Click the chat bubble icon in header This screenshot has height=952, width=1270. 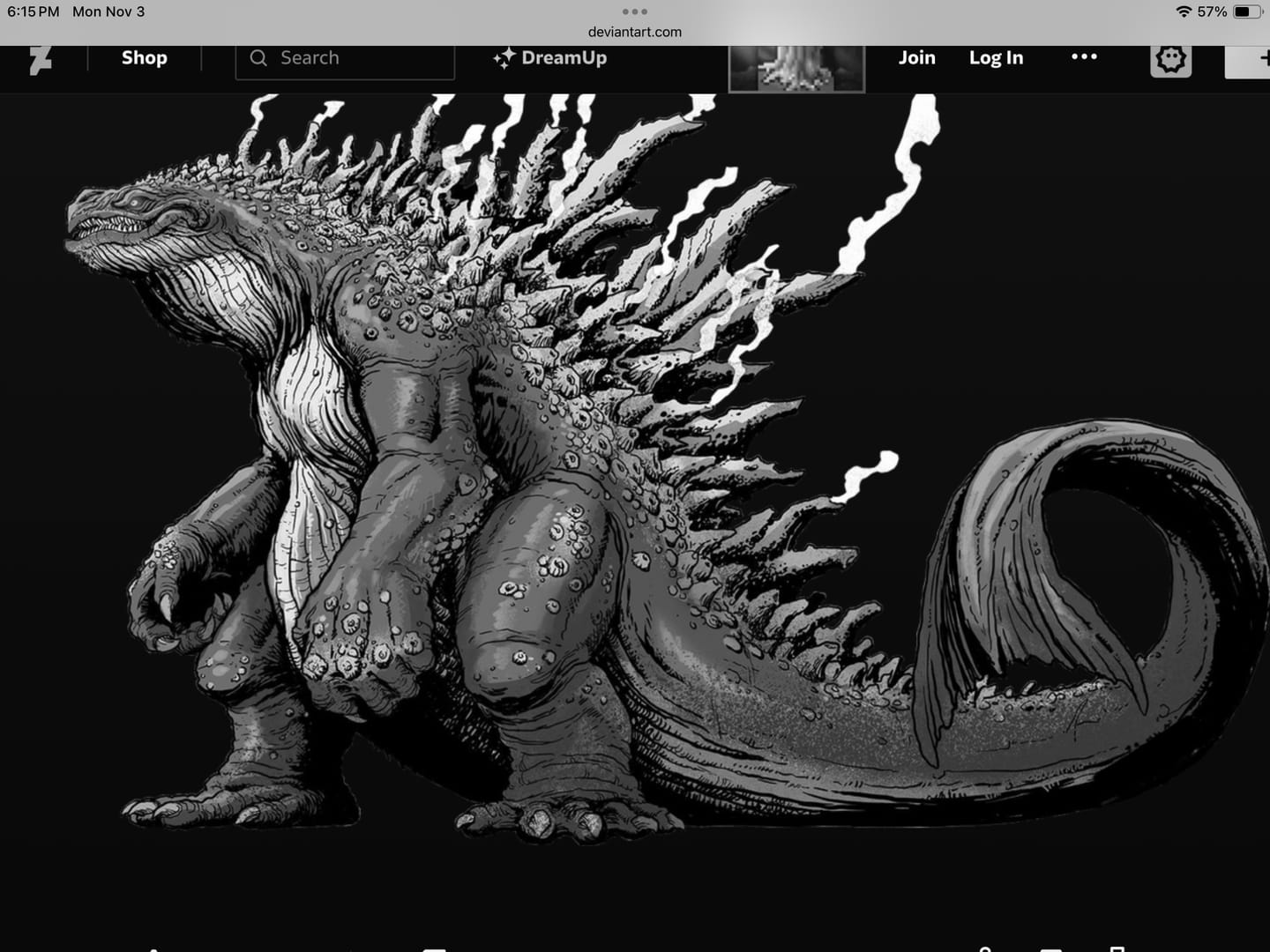point(1171,60)
